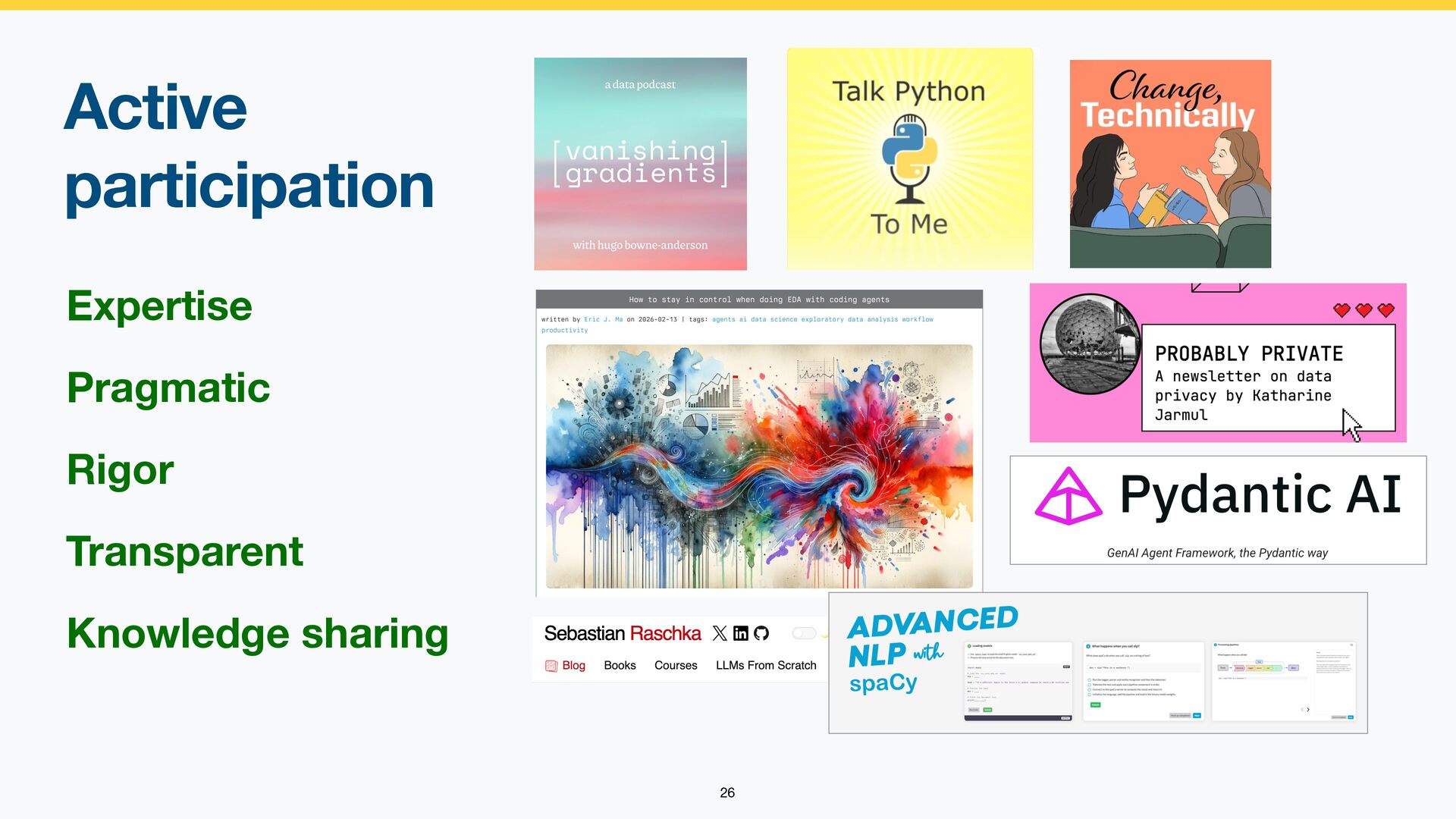1456x819 pixels.
Task: Click the 'productivity' tag link
Action: point(564,331)
